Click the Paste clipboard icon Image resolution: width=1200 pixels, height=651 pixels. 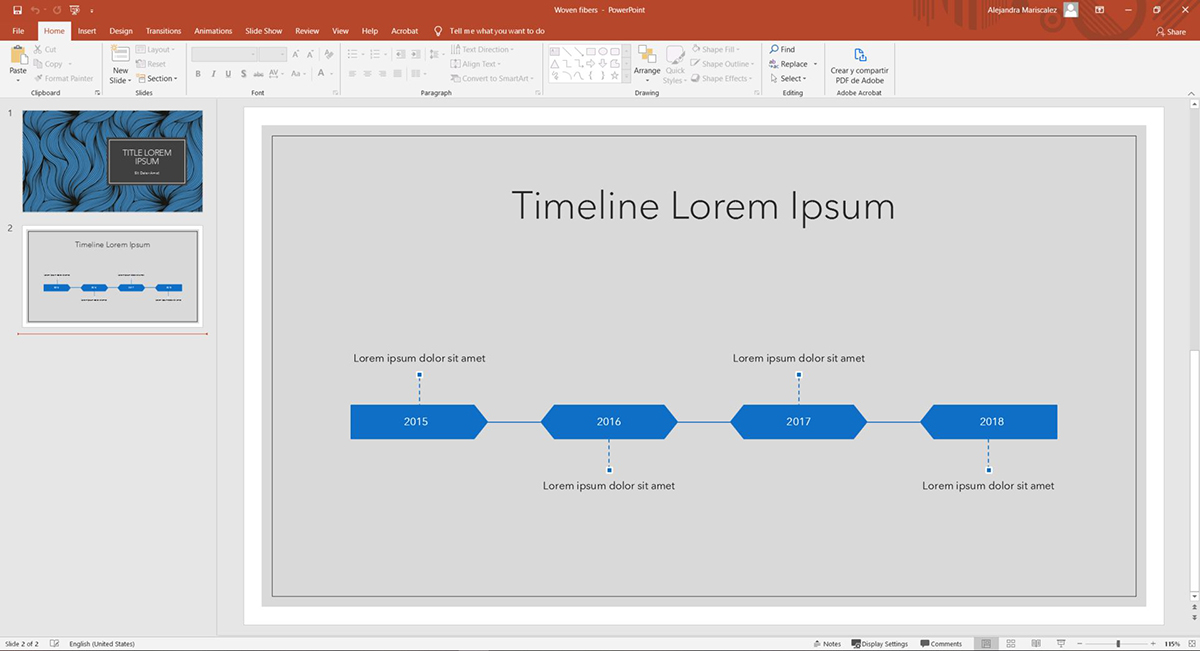tap(18, 56)
